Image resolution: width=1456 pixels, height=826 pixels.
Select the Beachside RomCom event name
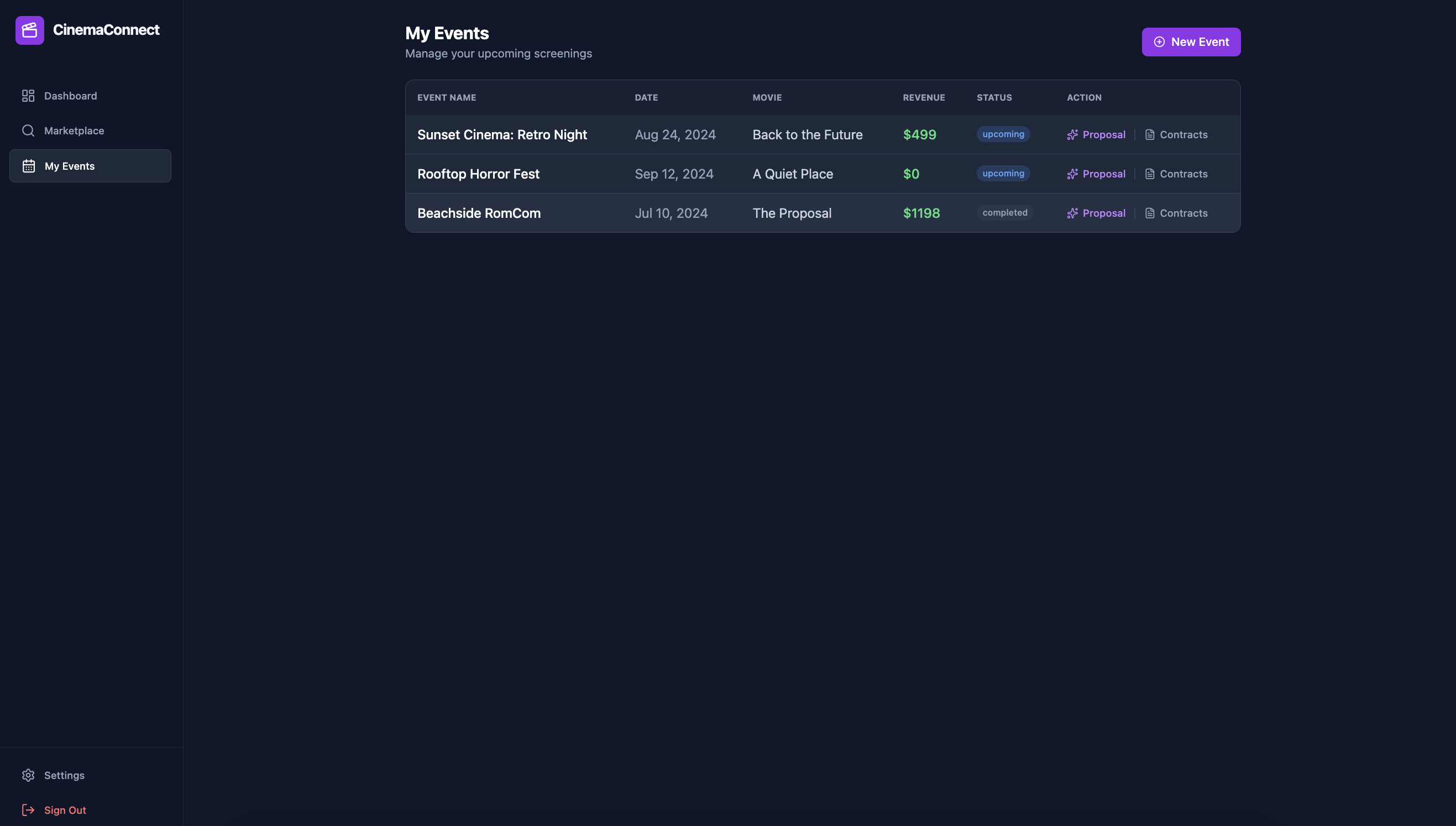coord(479,213)
